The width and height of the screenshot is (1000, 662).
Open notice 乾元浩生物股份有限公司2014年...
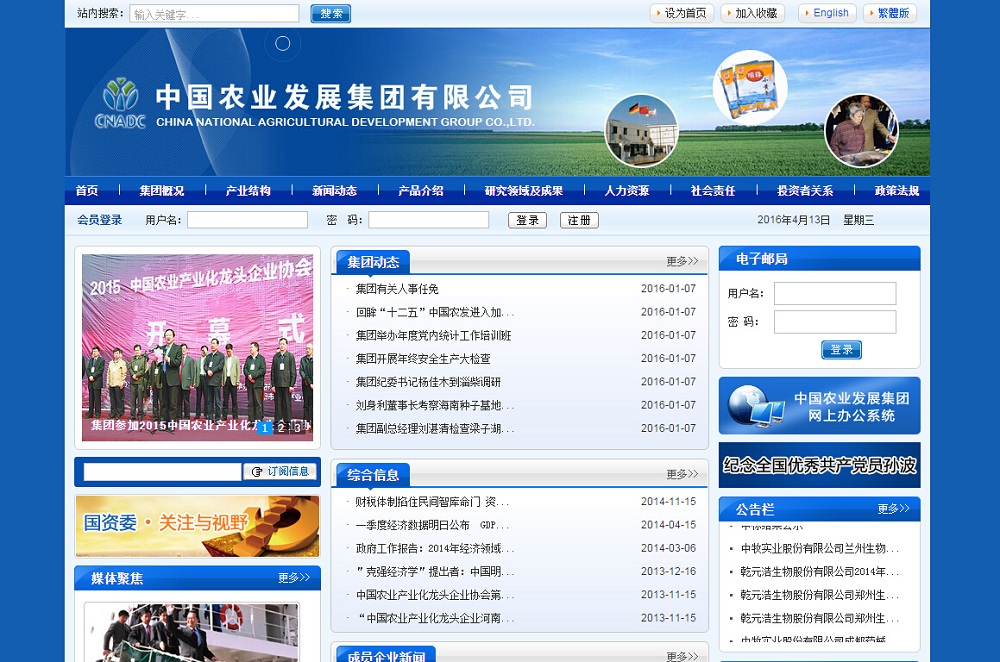click(820, 571)
